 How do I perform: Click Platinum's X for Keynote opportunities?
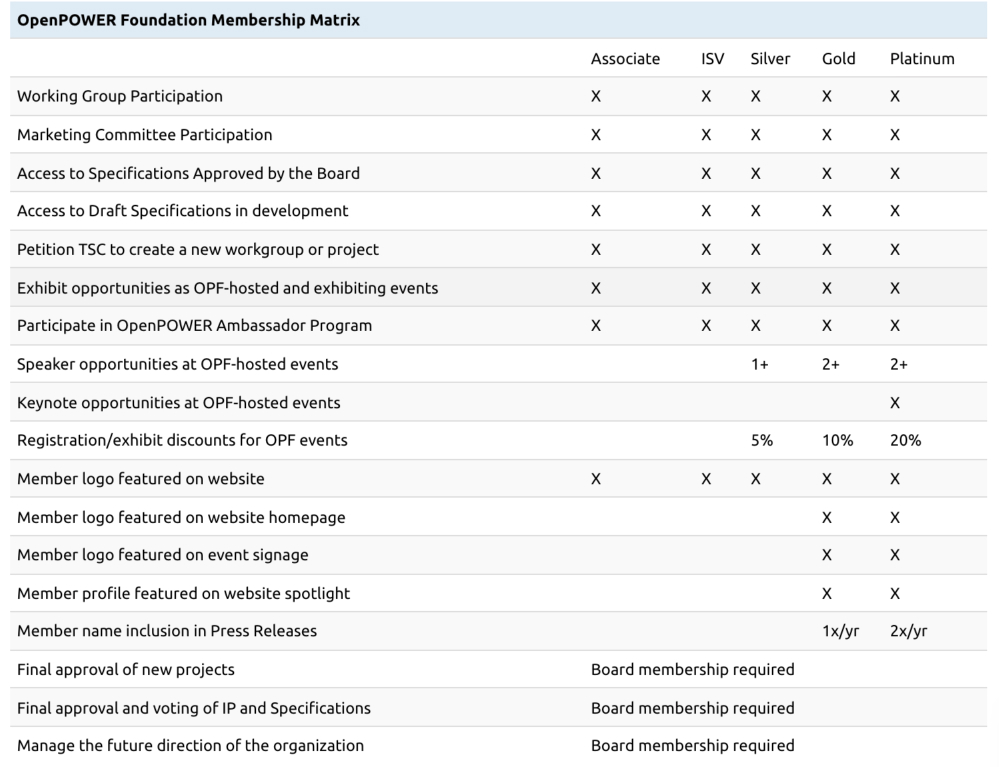tap(895, 402)
